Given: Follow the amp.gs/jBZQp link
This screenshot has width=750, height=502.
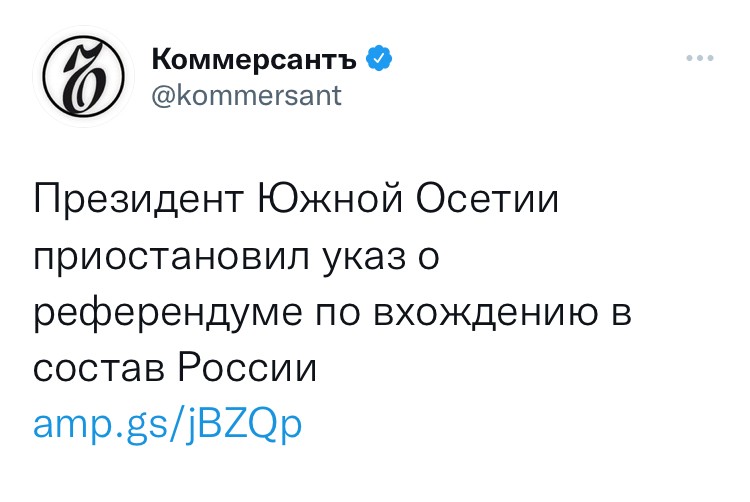Looking at the screenshot, I should [167, 424].
